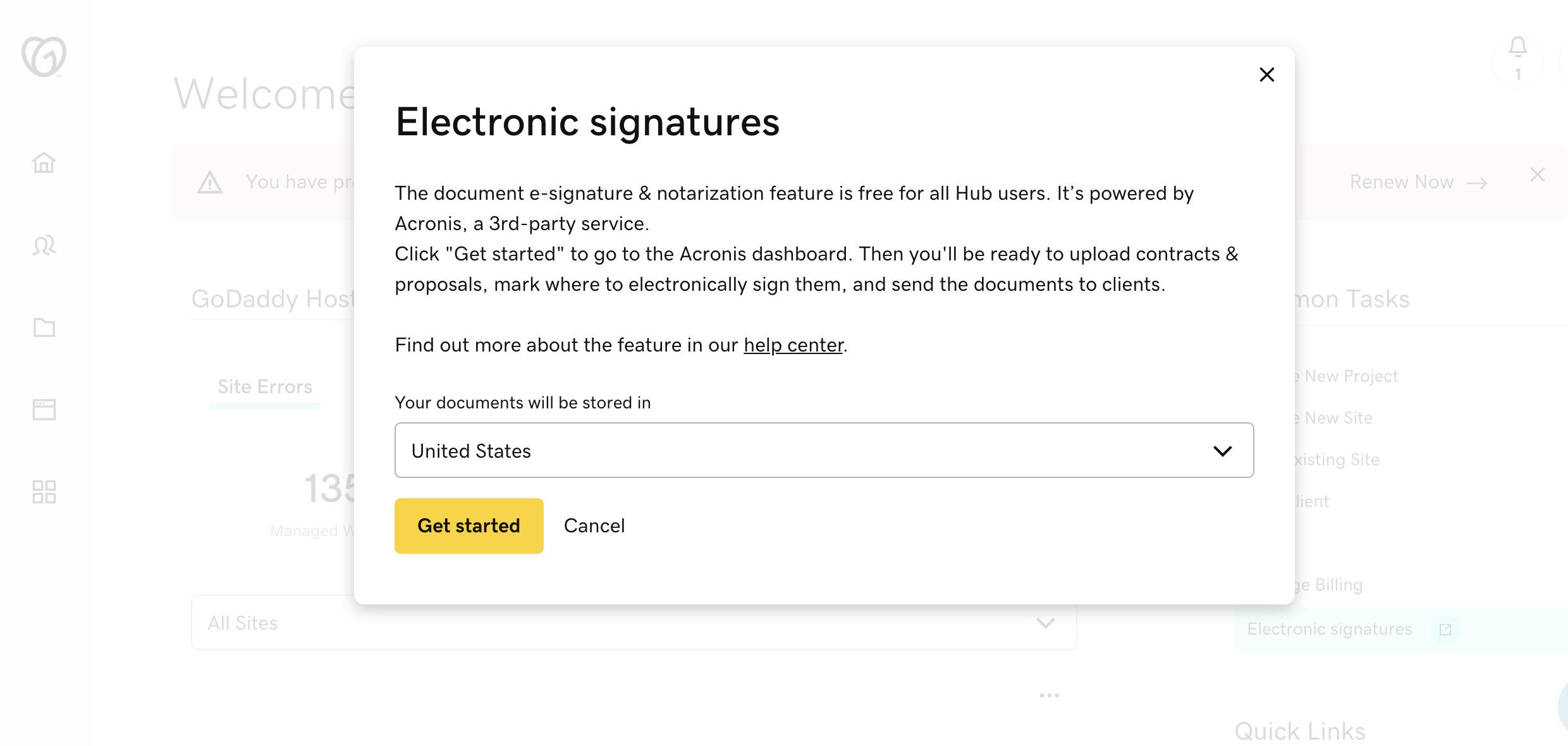Click the Renew Now arrow link

click(x=1418, y=182)
